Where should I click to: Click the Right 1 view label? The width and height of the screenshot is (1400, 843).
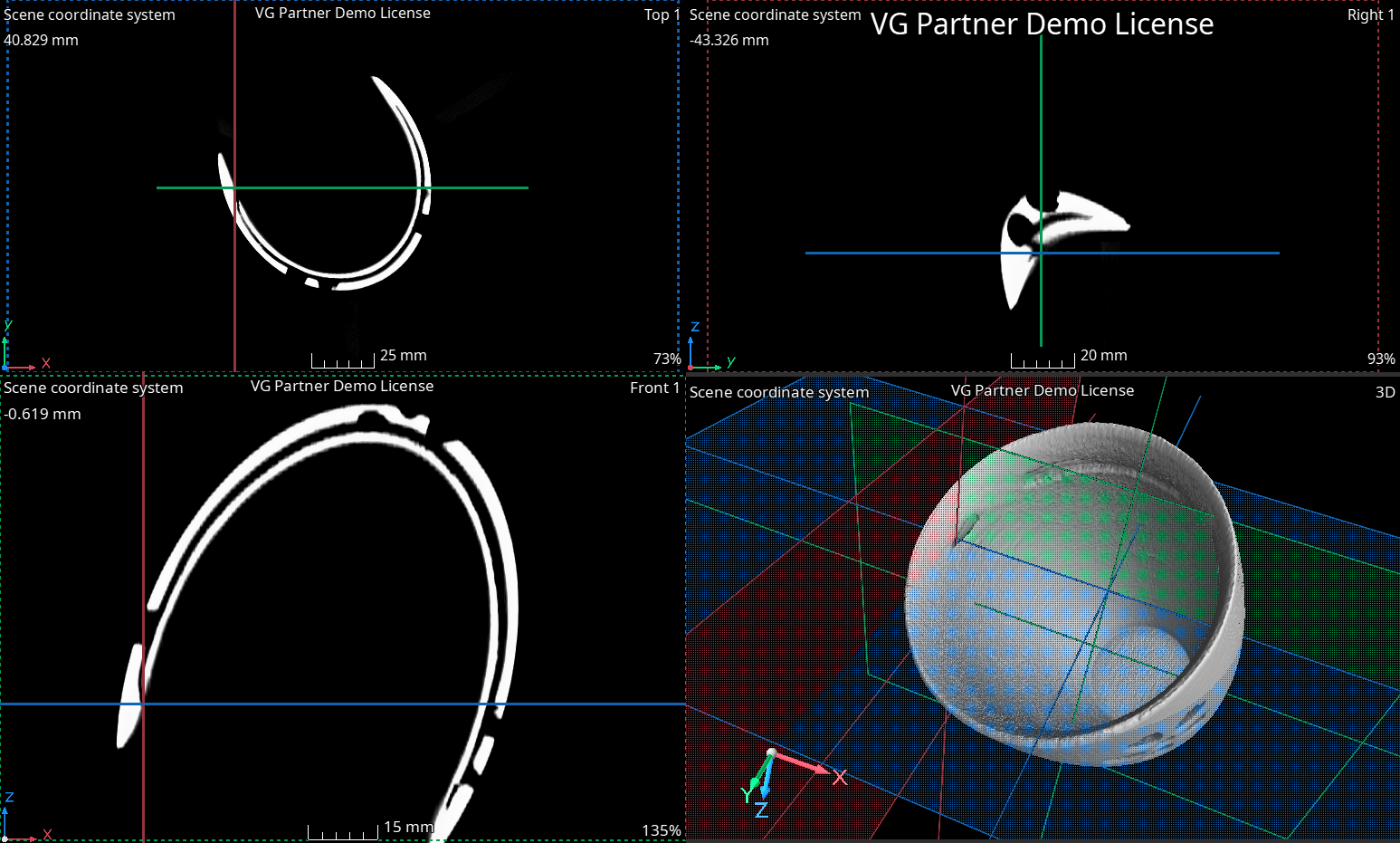(1370, 15)
